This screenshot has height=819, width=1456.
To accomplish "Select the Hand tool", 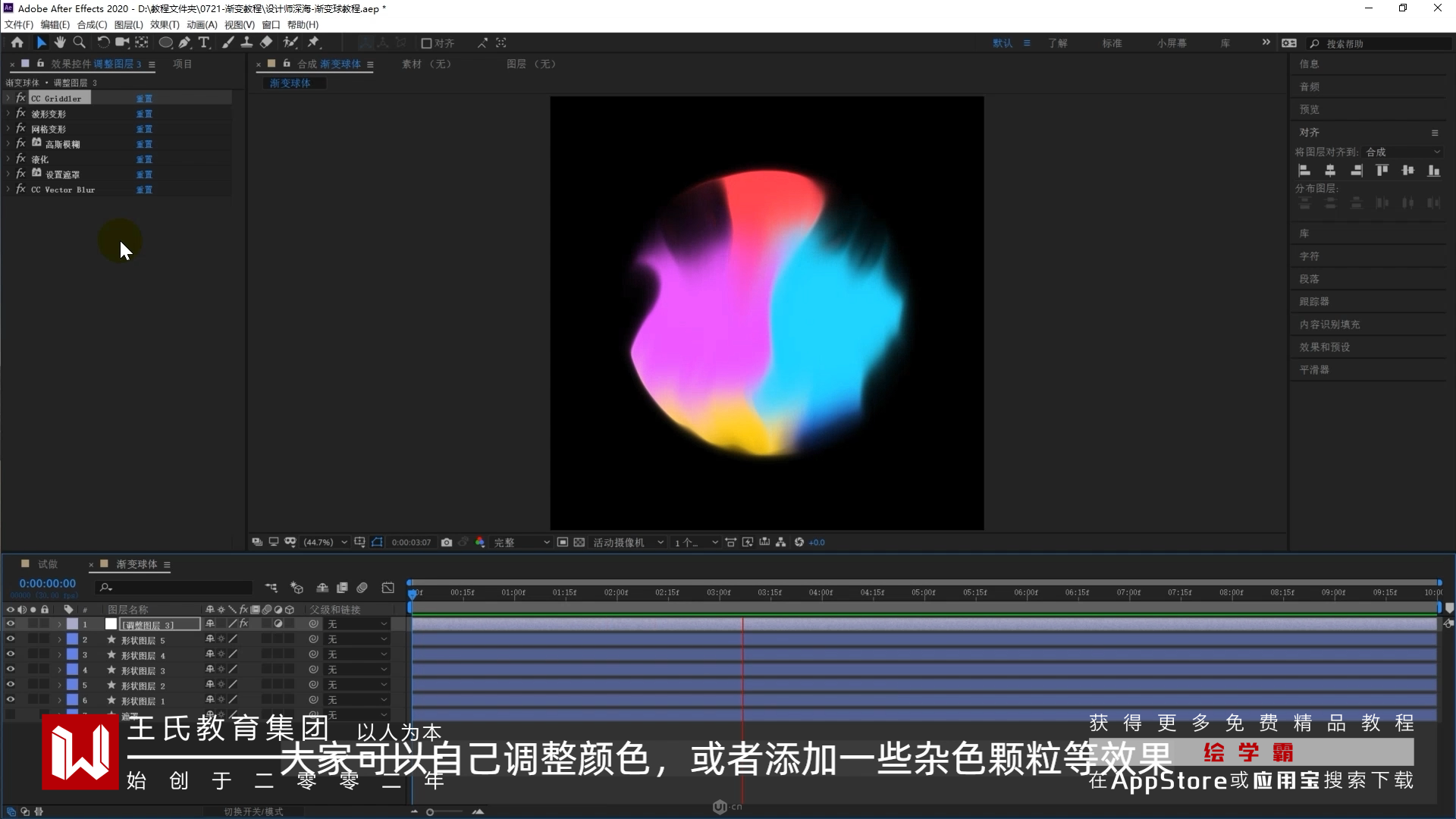I will point(60,42).
